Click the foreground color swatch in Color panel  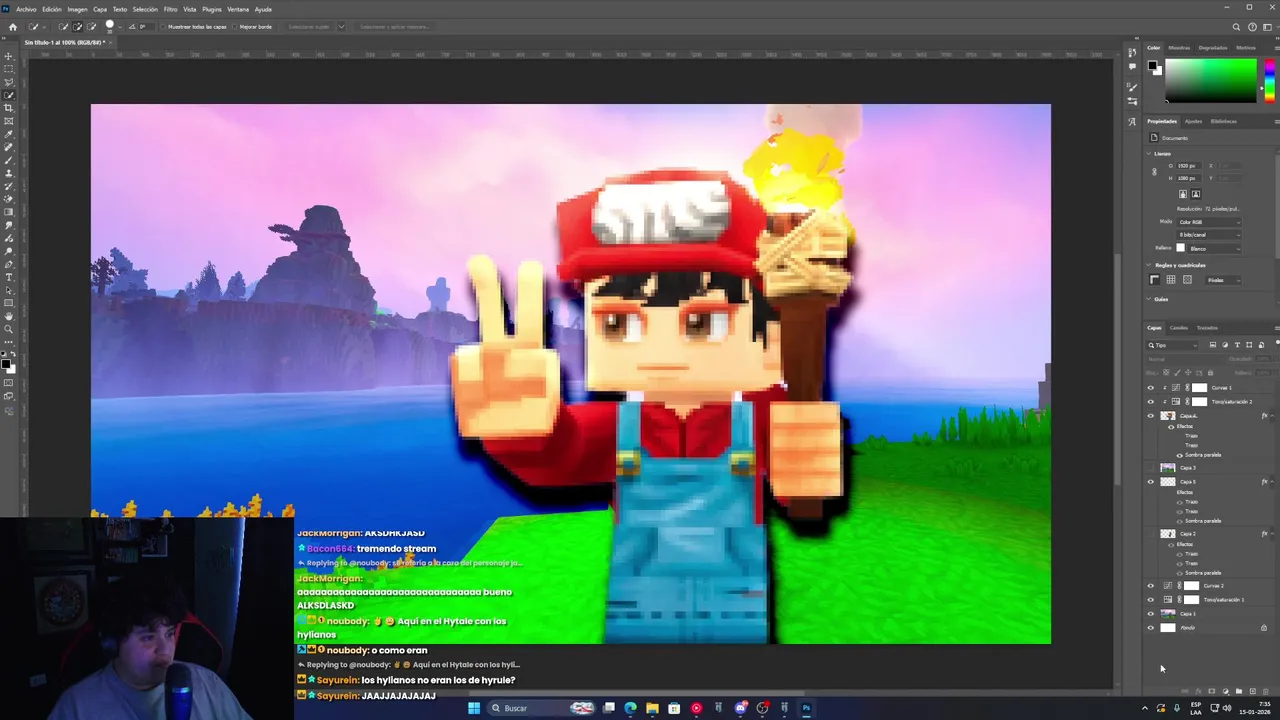coord(1153,66)
